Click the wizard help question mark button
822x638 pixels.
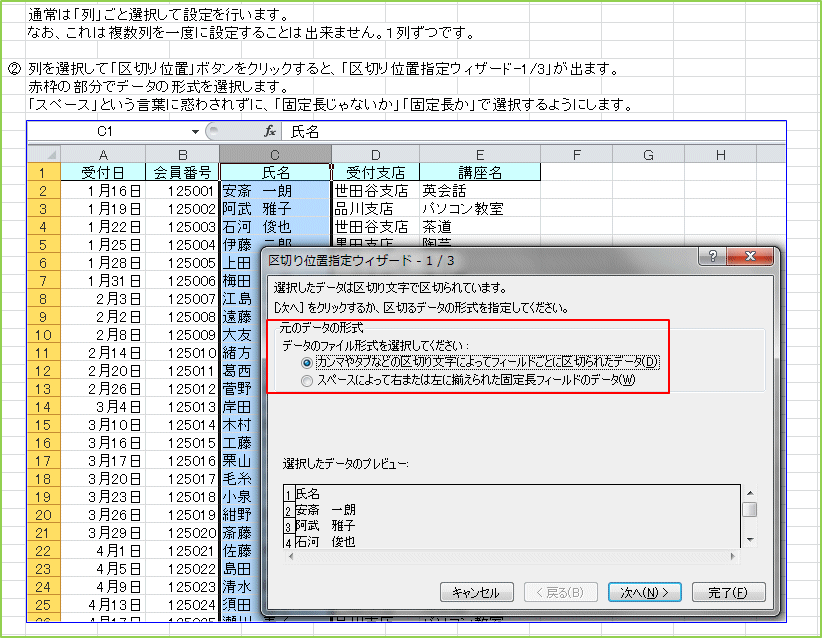tap(712, 256)
